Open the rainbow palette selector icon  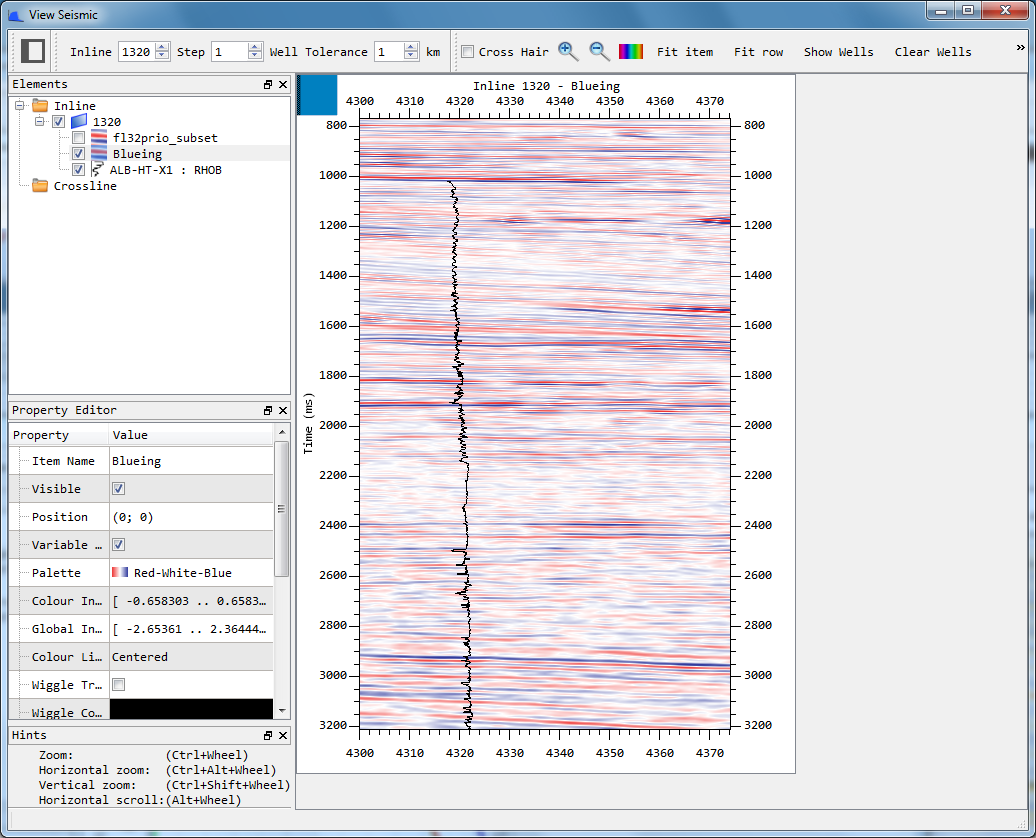631,50
